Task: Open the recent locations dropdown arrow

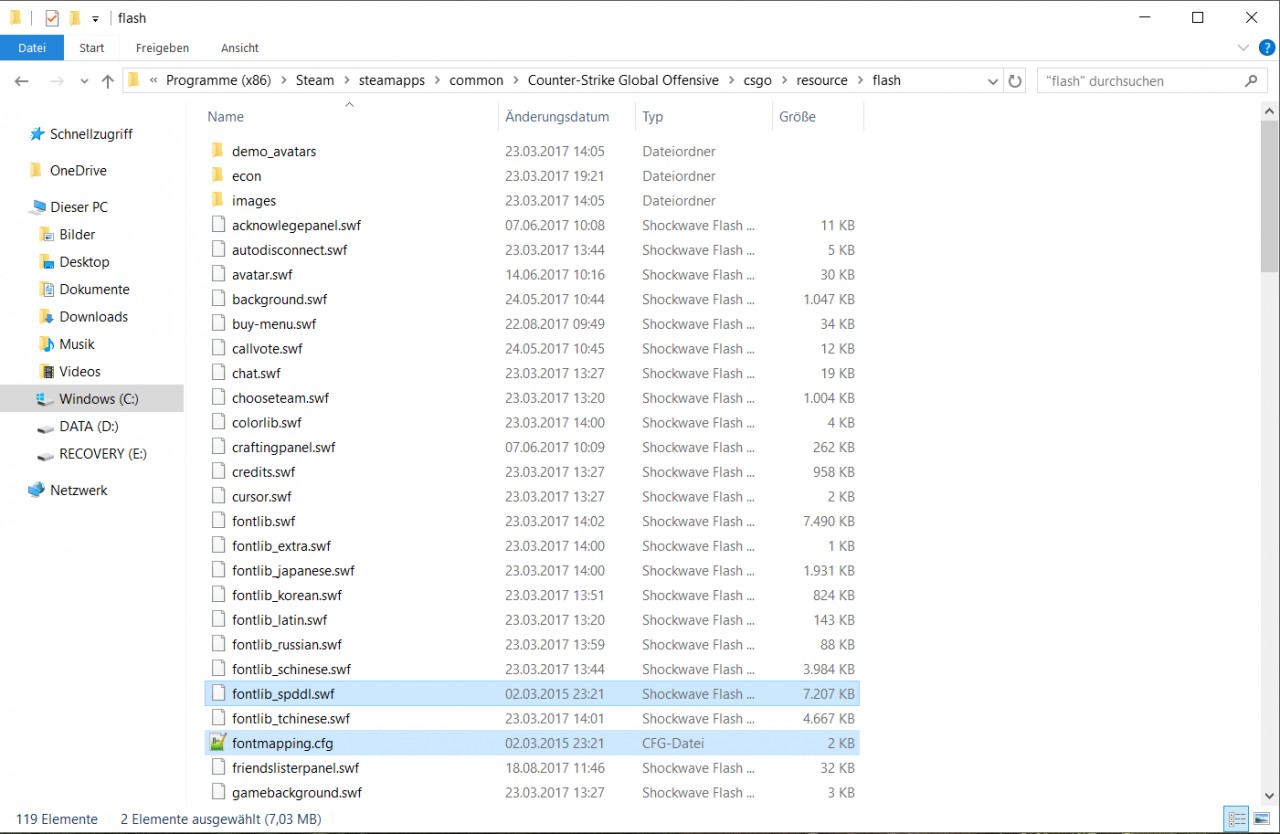Action: pos(84,82)
